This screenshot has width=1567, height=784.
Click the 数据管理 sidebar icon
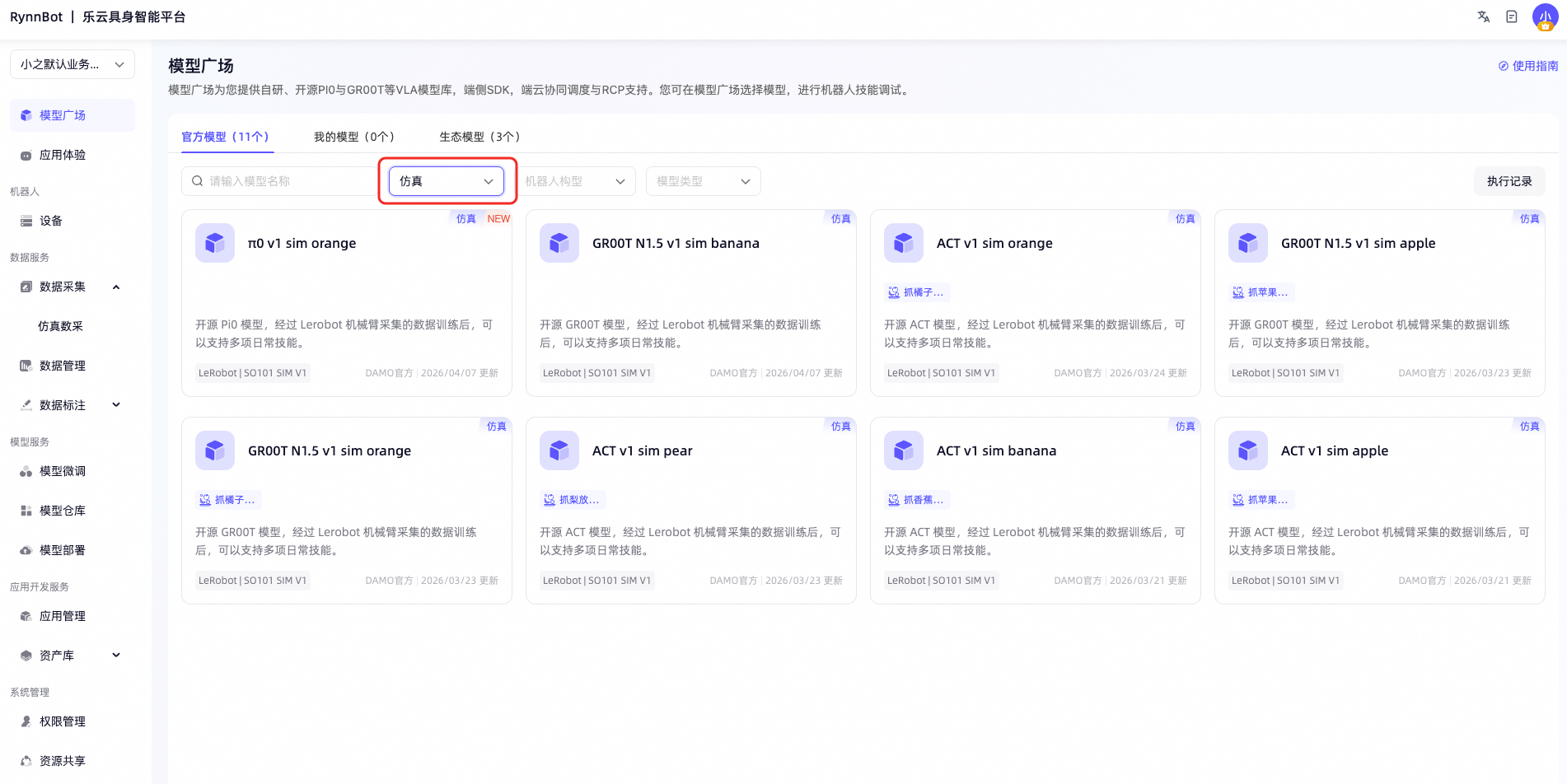[x=26, y=366]
